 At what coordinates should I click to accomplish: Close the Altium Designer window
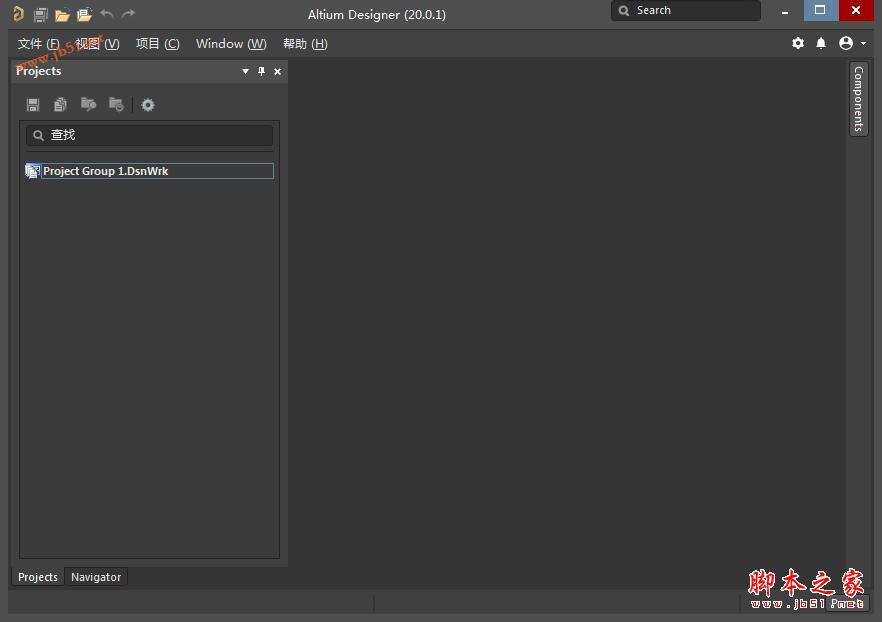(x=856, y=10)
